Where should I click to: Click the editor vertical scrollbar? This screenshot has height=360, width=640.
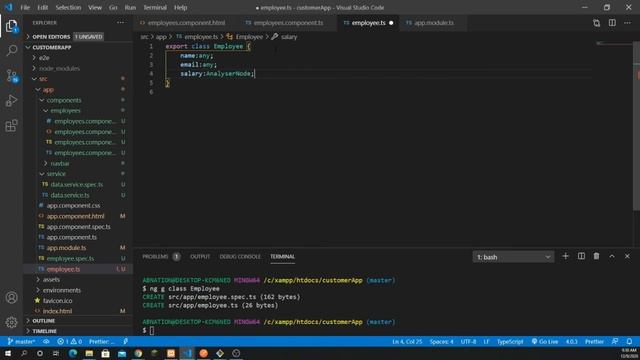(x=637, y=127)
